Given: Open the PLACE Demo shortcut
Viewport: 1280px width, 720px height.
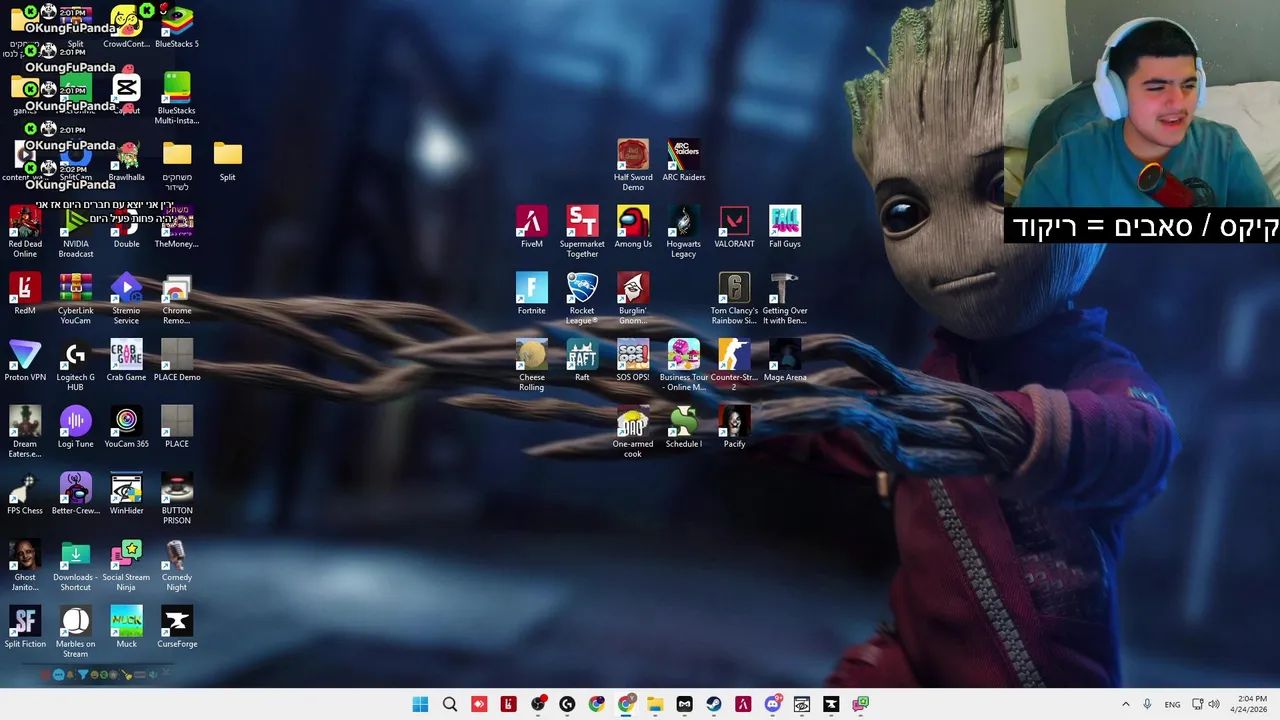Looking at the screenshot, I should (x=177, y=361).
